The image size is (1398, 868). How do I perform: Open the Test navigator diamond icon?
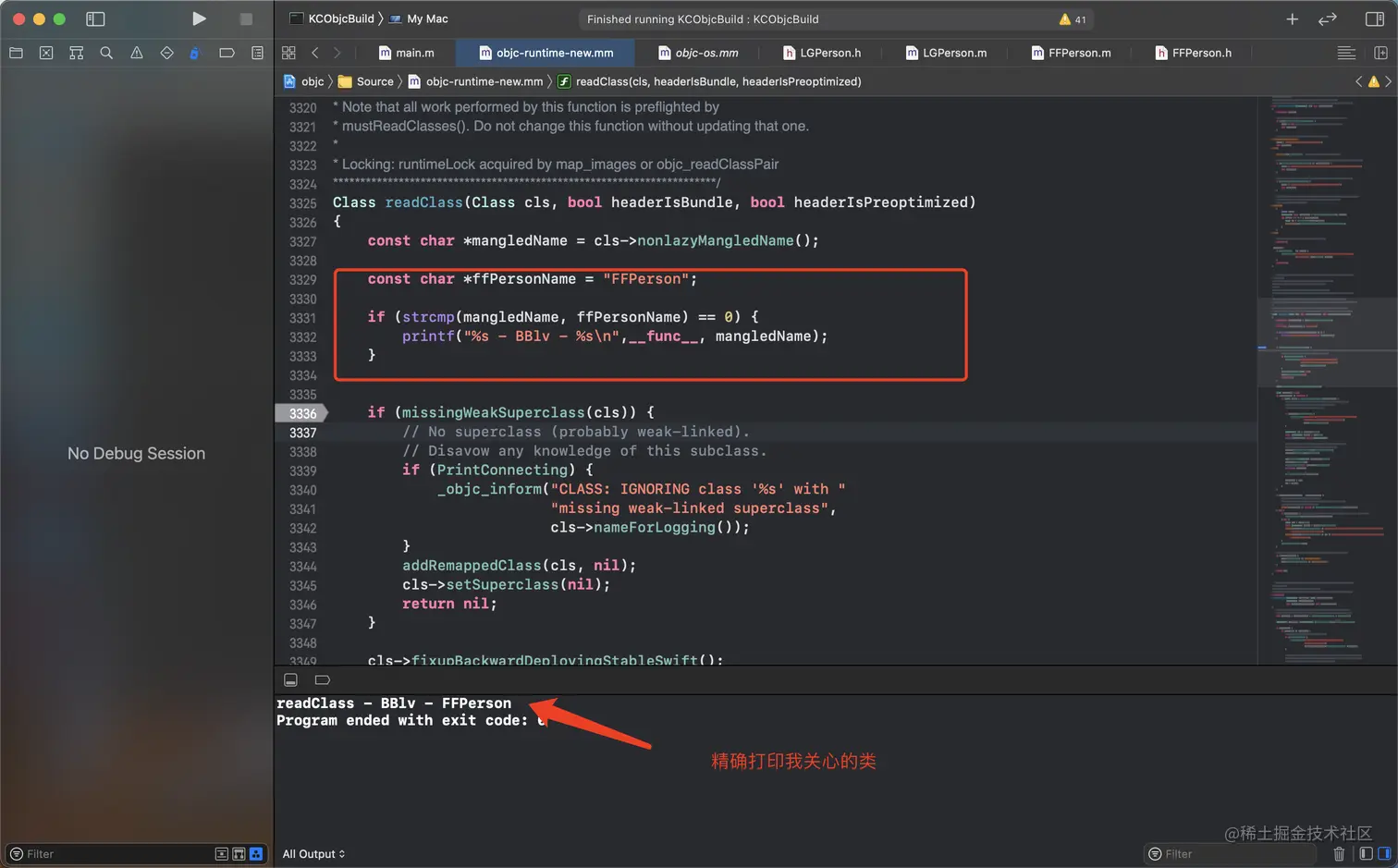click(x=166, y=53)
